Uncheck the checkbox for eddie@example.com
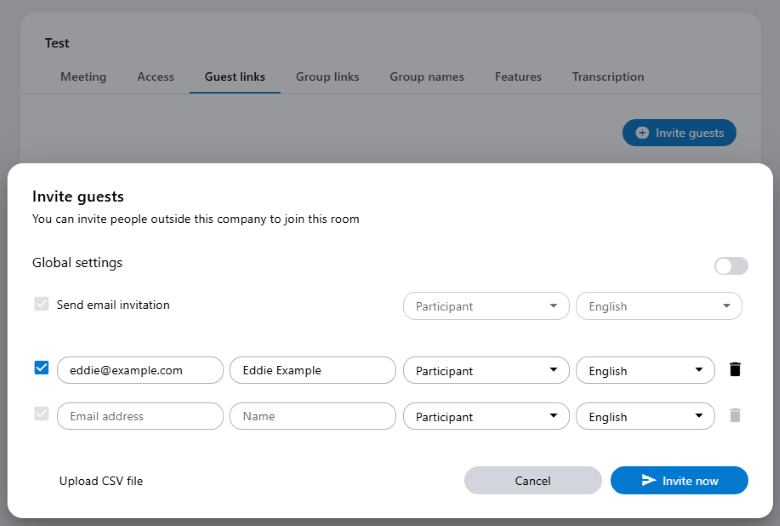Screen dimensions: 780x526 coord(41,368)
